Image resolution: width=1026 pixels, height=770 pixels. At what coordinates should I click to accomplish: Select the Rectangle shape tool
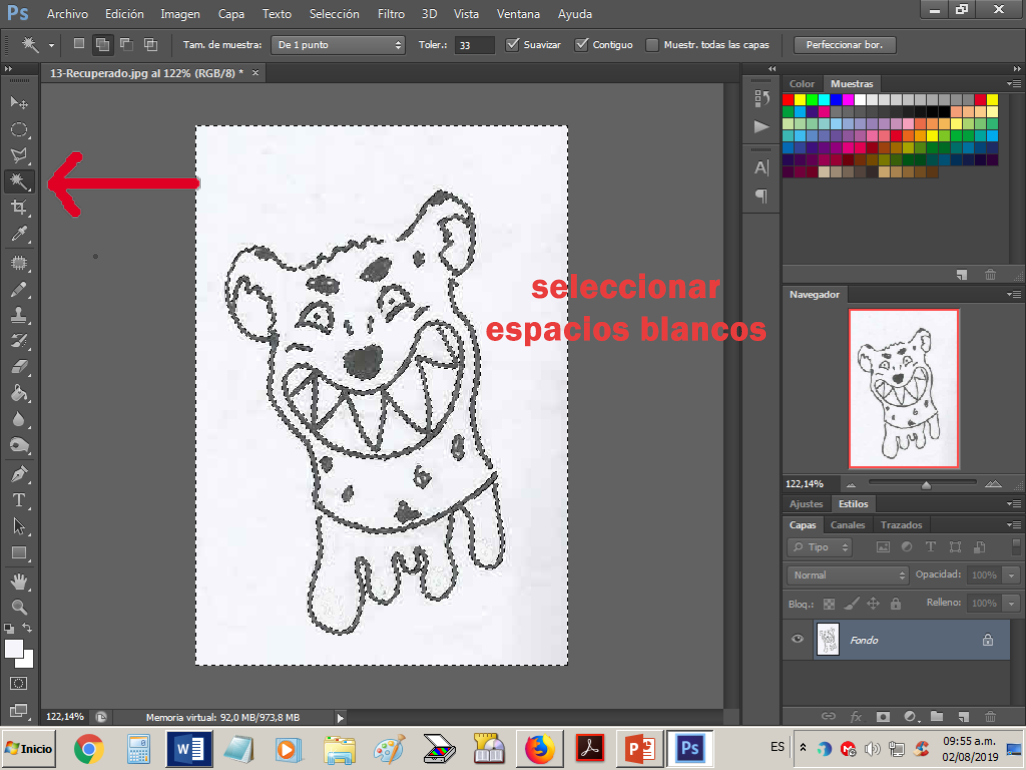19,553
